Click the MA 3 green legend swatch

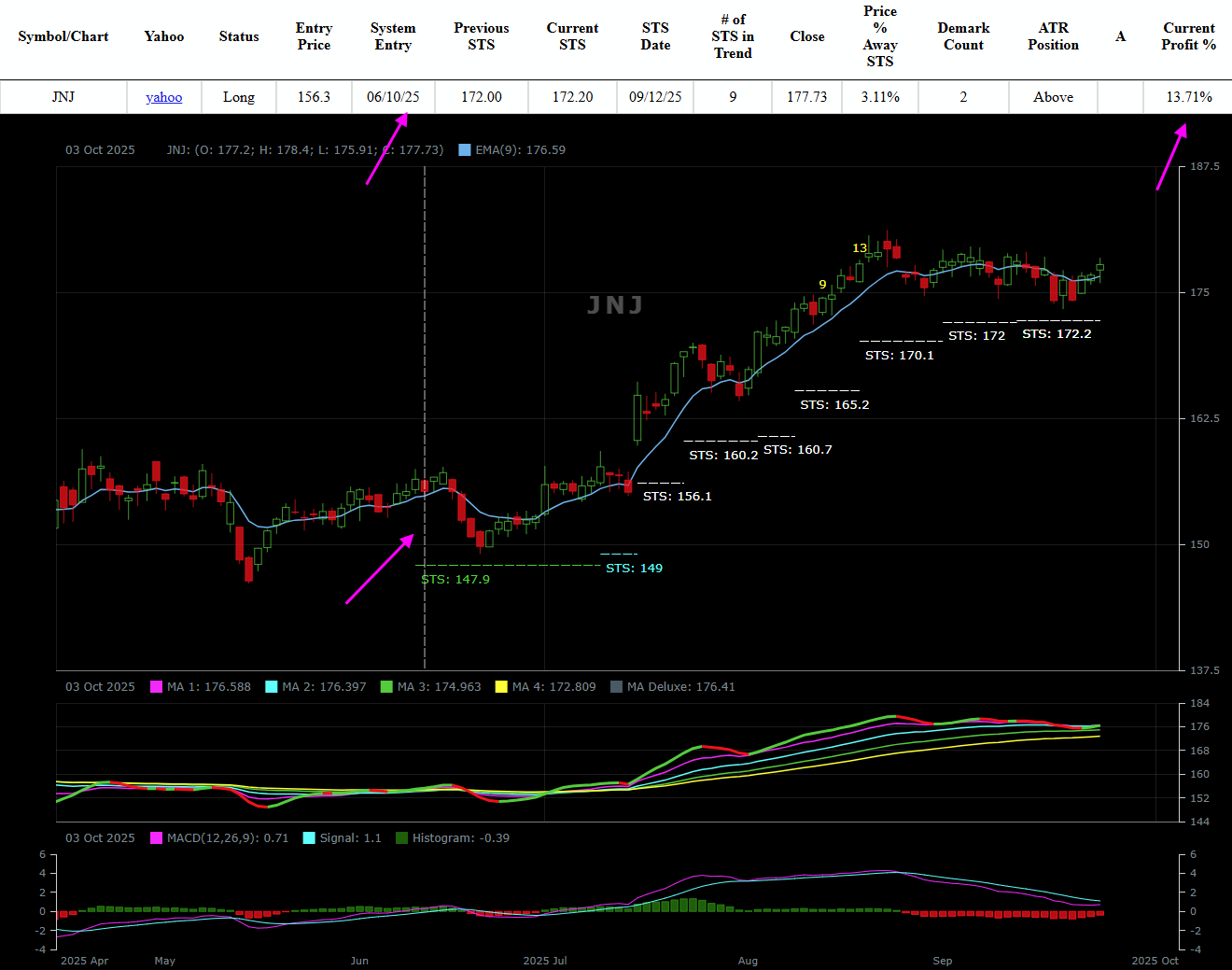coord(386,687)
